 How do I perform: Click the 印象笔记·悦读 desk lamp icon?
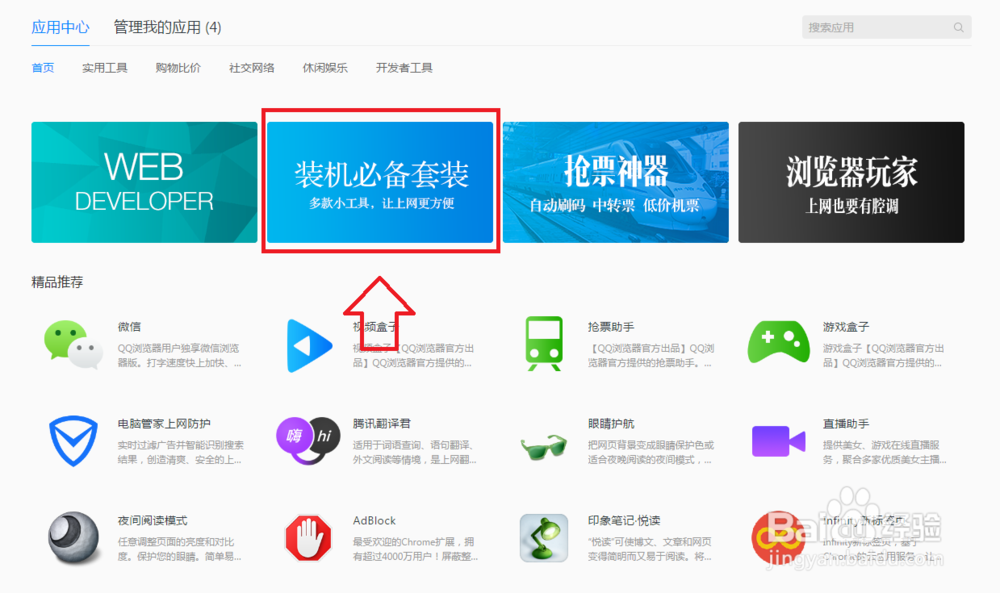(544, 537)
